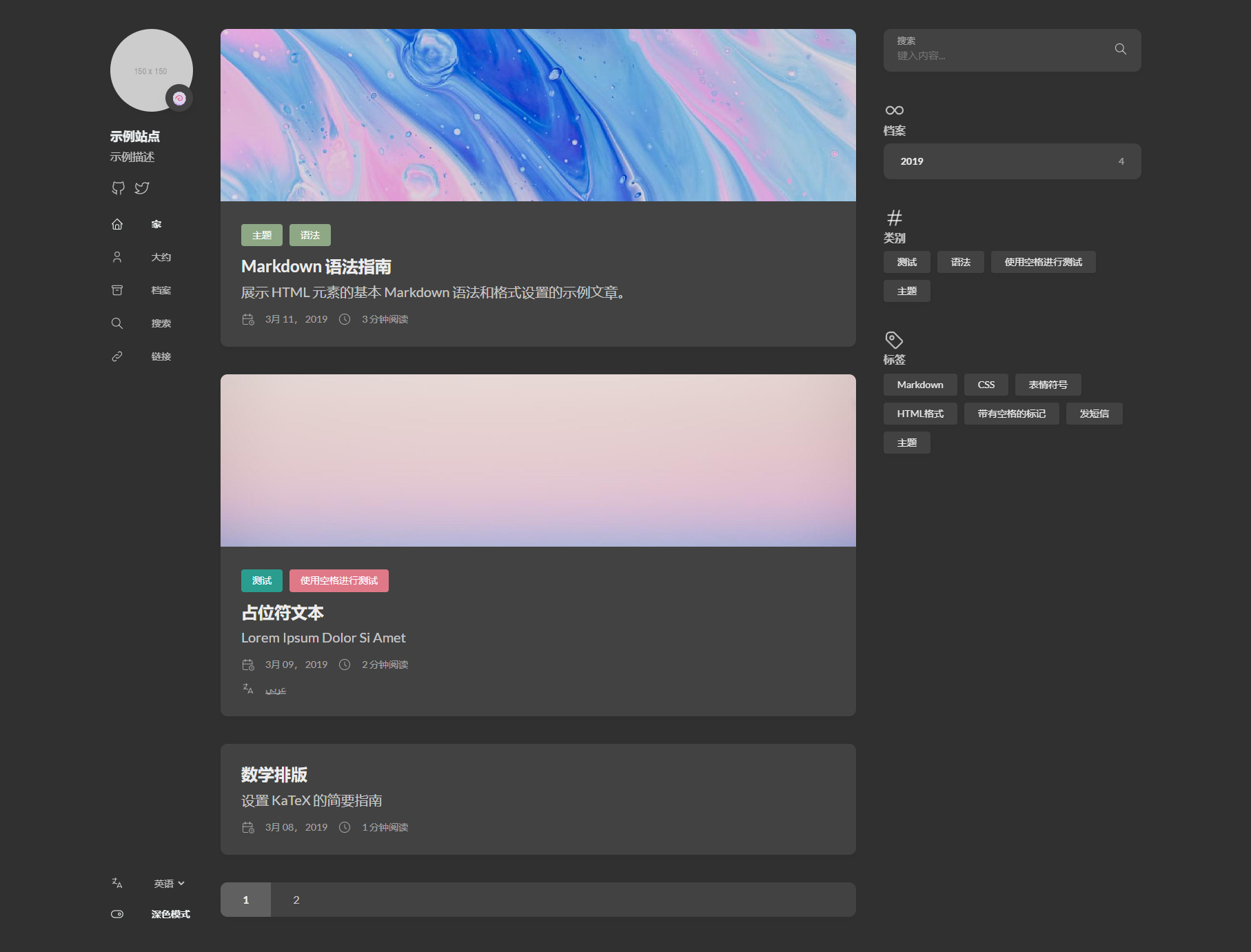
Task: Select the home icon in the sidebar
Action: 117,223
